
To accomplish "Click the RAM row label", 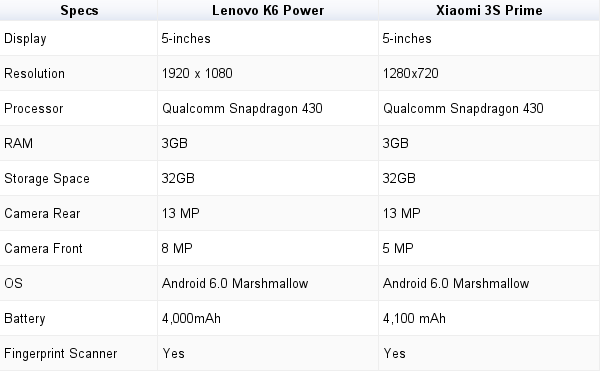I will pyautogui.click(x=18, y=143).
